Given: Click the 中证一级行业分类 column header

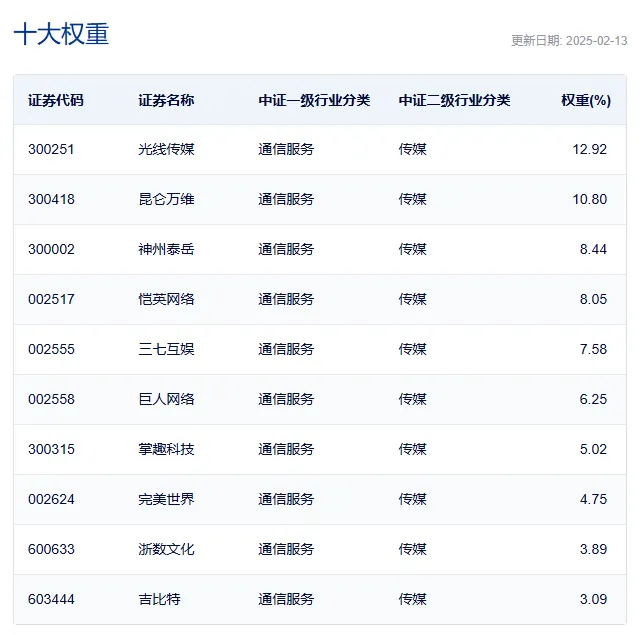Looking at the screenshot, I should 314,100.
